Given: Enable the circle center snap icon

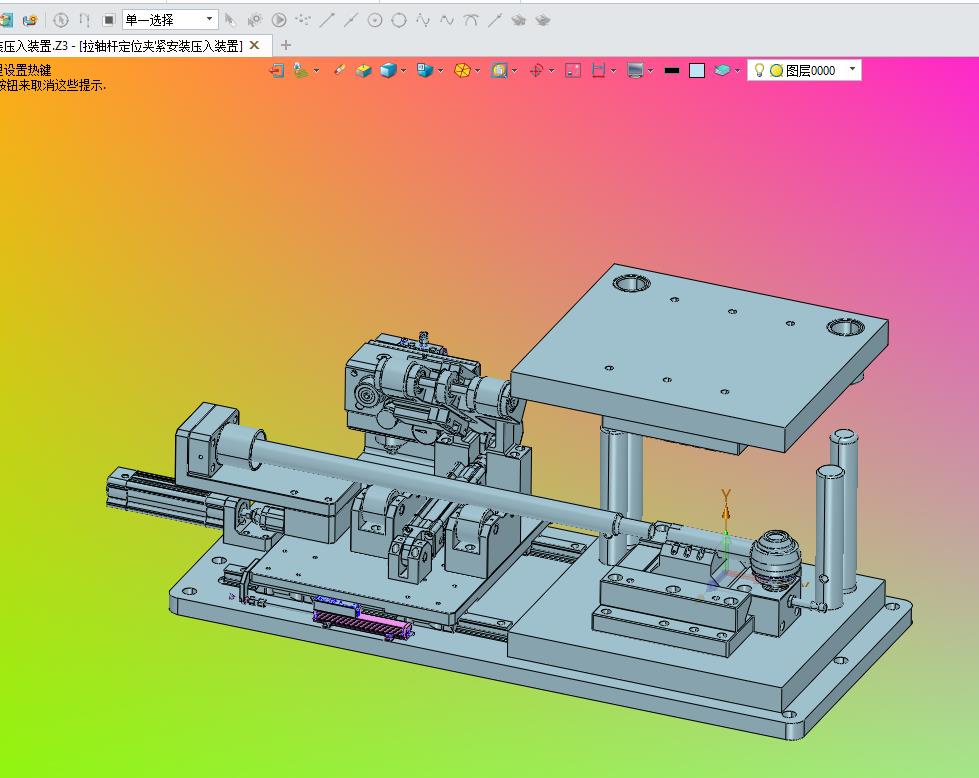Looking at the screenshot, I should 375,21.
